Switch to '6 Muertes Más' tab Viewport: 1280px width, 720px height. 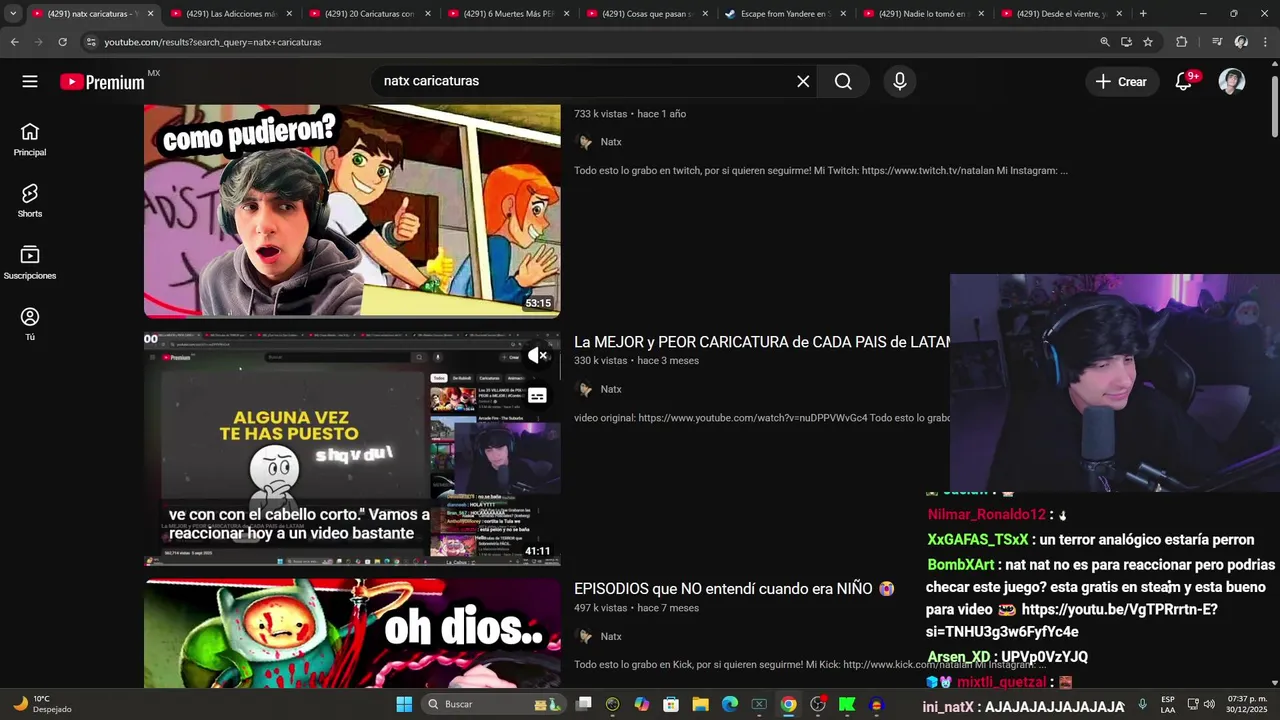[x=508, y=14]
